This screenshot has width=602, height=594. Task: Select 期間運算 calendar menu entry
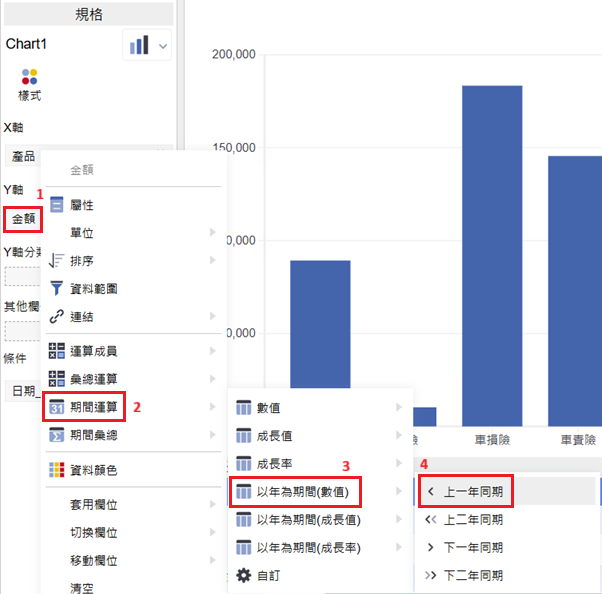[x=94, y=407]
